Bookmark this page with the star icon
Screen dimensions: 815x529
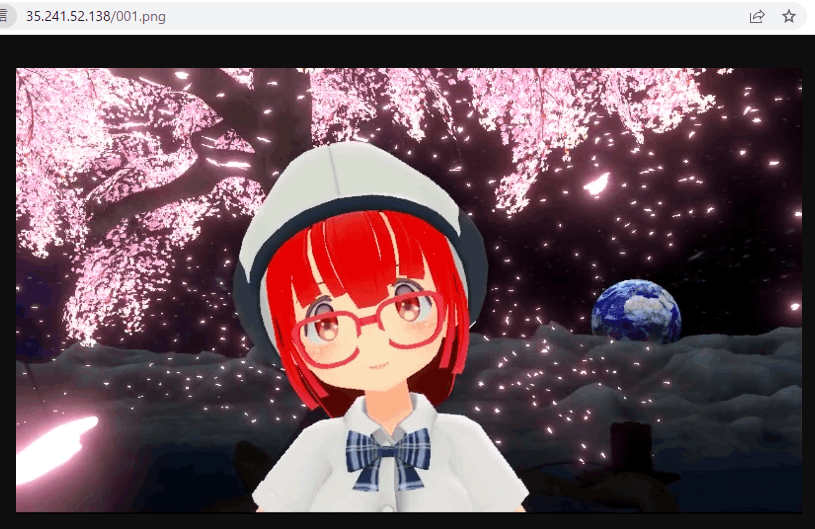[788, 17]
